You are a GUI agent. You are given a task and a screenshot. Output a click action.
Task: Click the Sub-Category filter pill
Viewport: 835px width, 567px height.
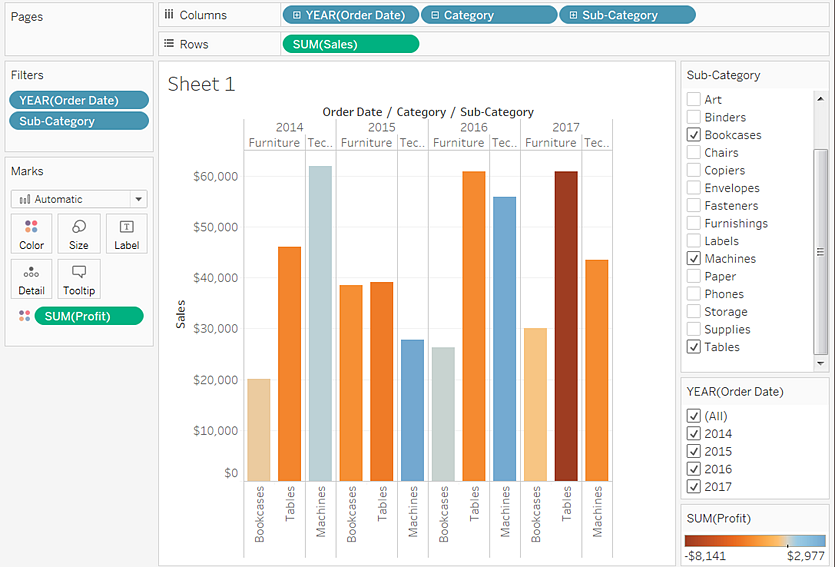point(78,121)
